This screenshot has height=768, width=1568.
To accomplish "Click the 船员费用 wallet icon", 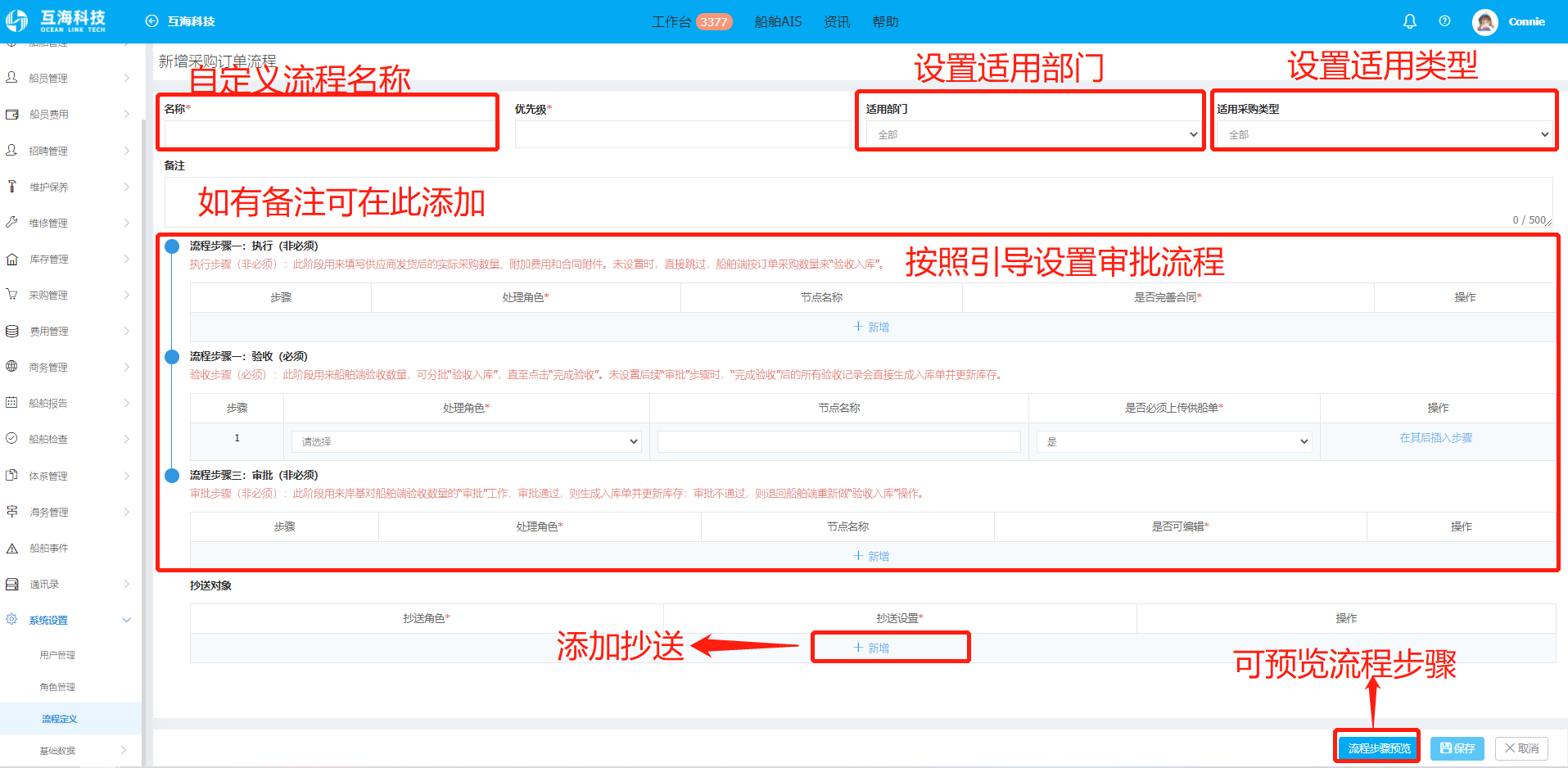I will pos(11,114).
